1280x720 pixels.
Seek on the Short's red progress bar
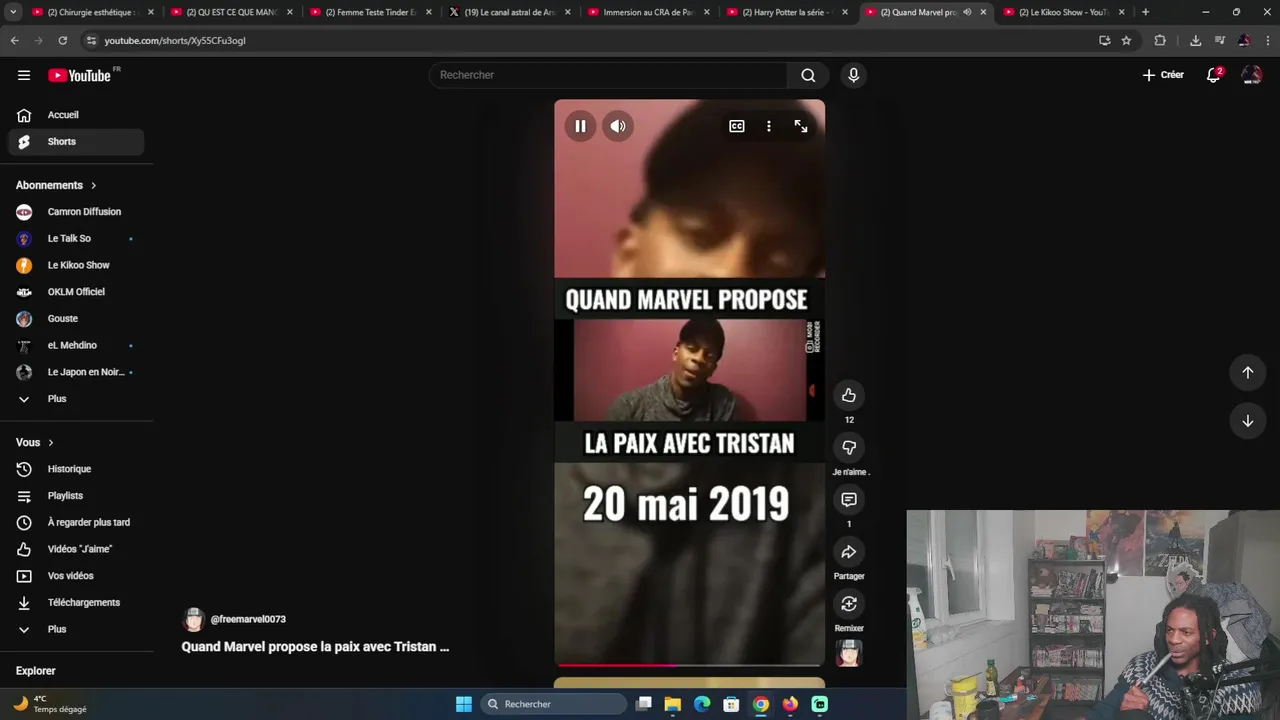[690, 664]
